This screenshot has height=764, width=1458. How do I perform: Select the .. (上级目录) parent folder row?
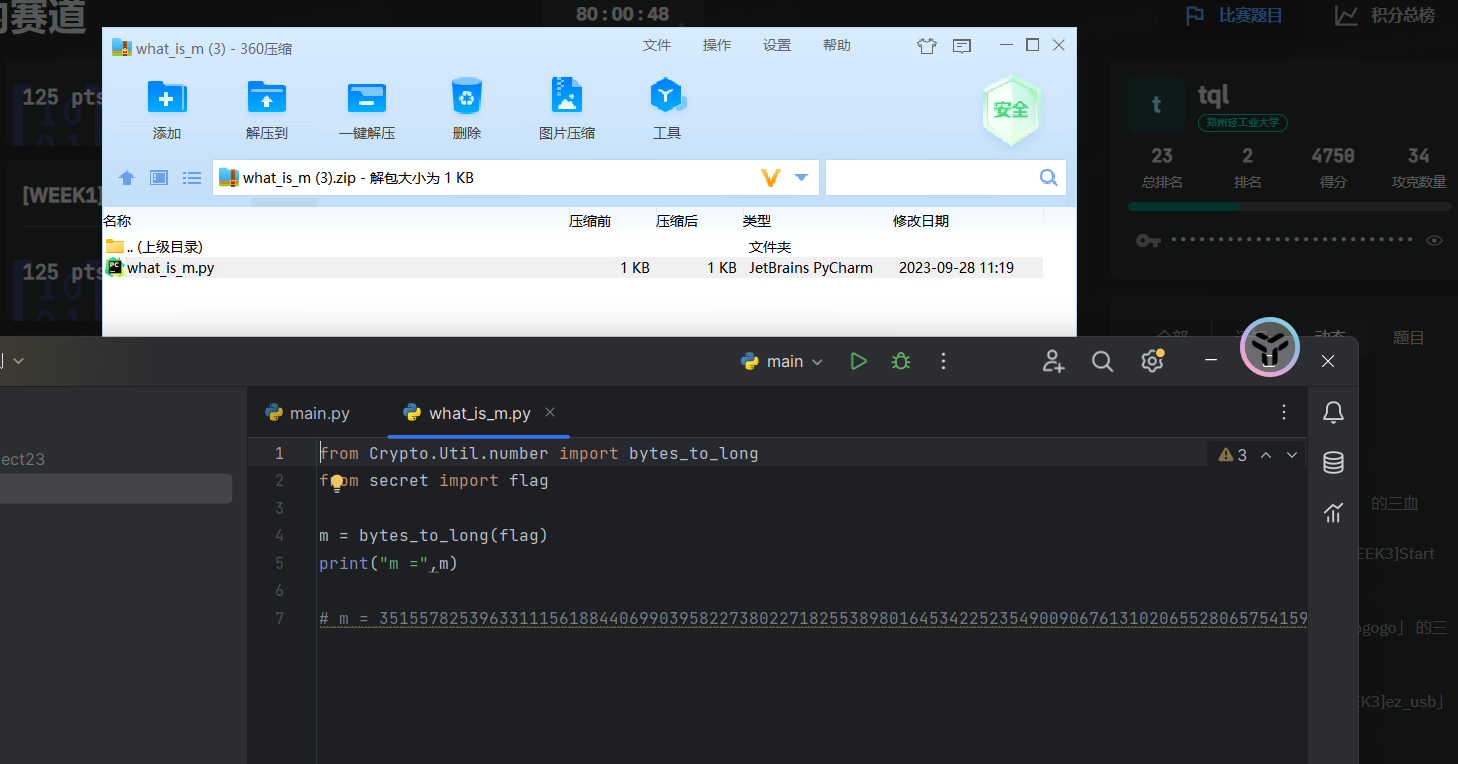point(573,247)
